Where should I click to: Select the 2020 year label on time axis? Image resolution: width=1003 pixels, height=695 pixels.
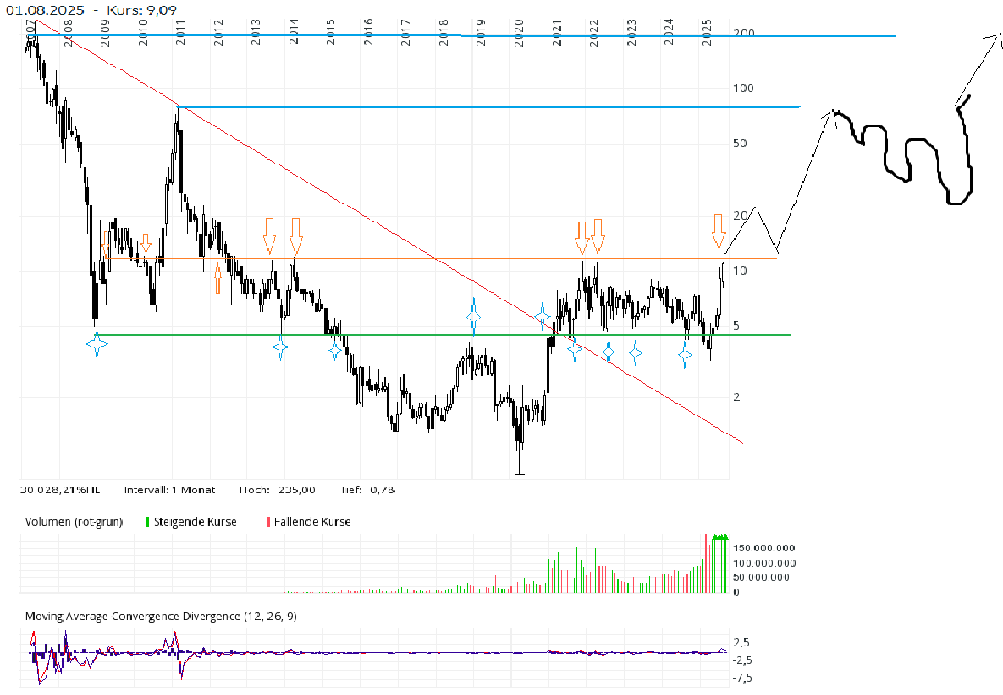pos(519,32)
